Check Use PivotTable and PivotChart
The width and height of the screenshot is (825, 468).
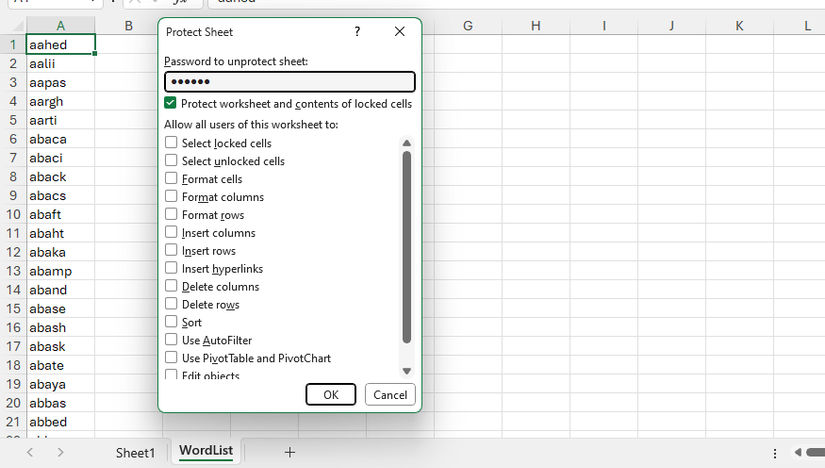point(171,357)
